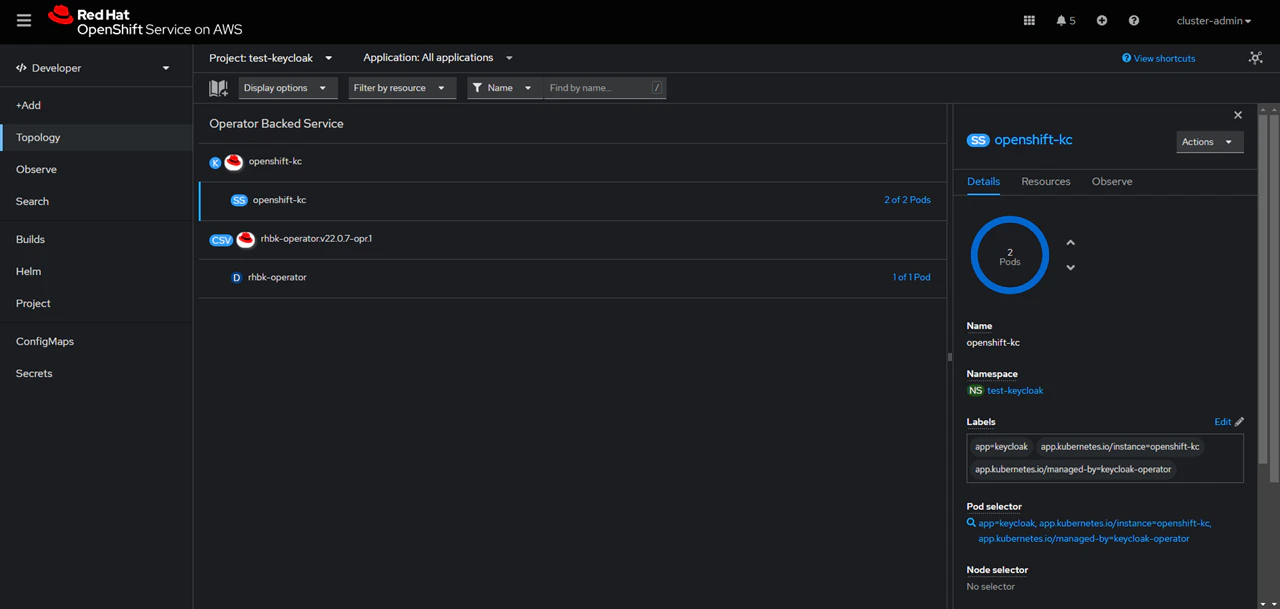Viewport: 1280px width, 609px height.
Task: Open the application launcher grid icon
Action: [1029, 20]
